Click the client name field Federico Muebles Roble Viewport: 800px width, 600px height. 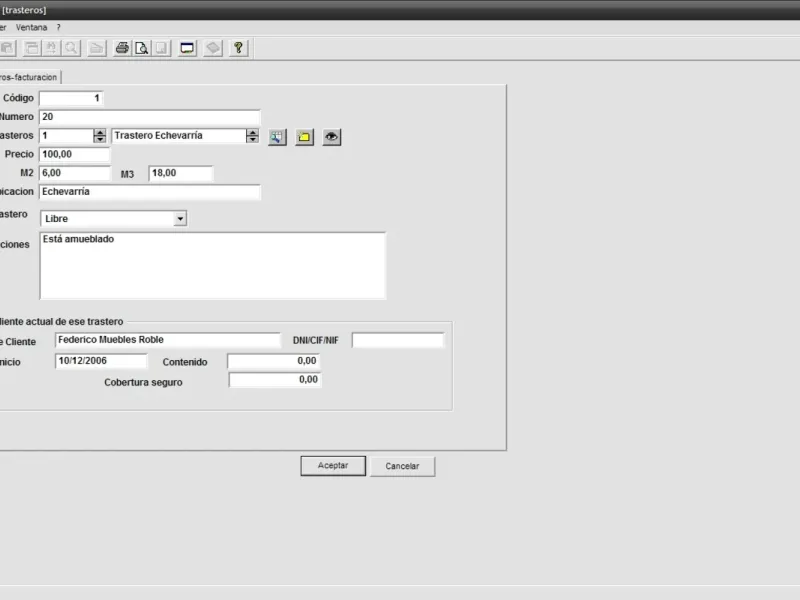point(168,340)
